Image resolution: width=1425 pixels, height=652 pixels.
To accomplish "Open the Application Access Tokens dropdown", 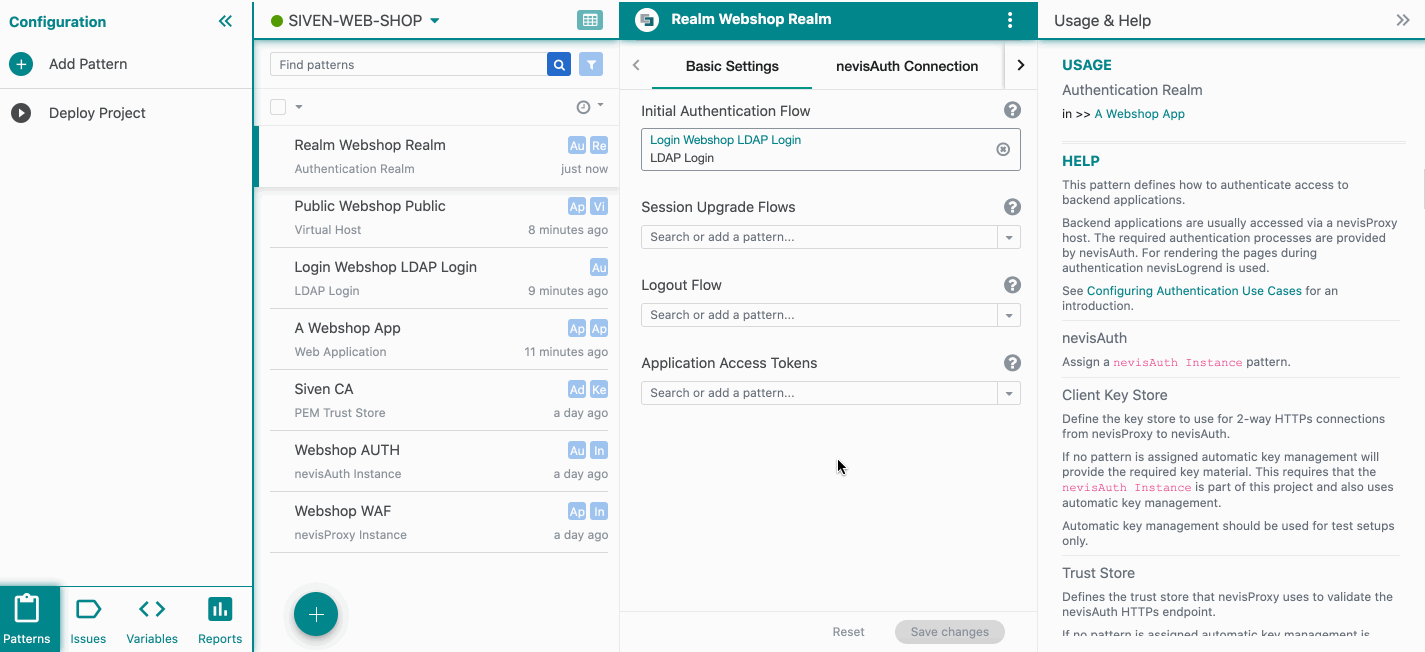I will point(1009,393).
